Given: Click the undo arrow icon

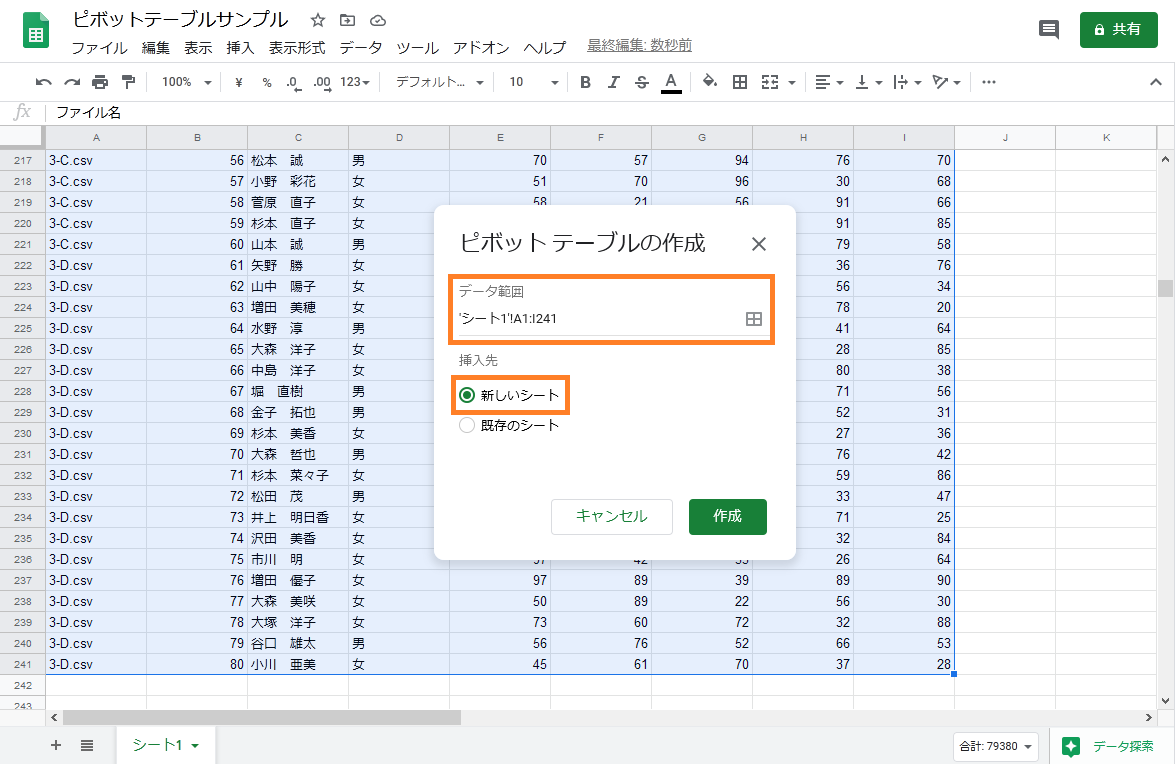Looking at the screenshot, I should (43, 82).
